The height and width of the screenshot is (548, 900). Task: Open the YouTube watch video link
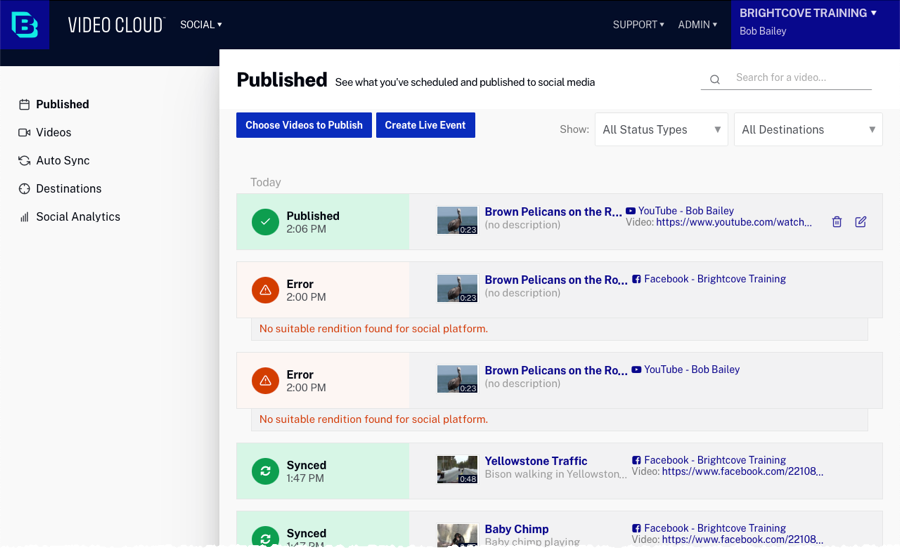point(734,222)
